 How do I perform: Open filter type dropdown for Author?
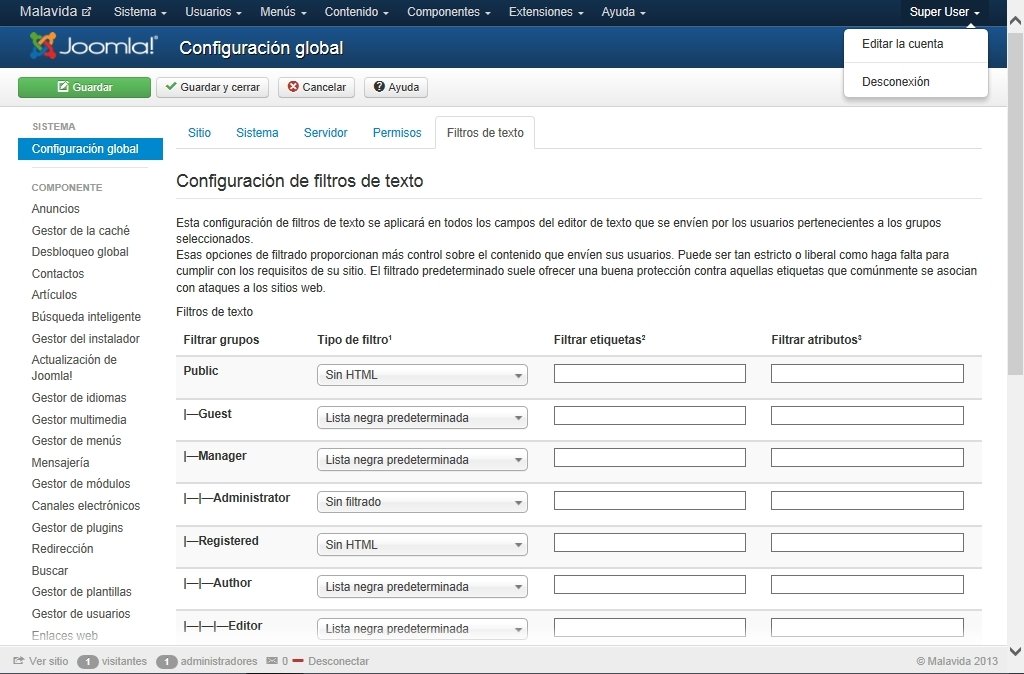click(x=422, y=586)
